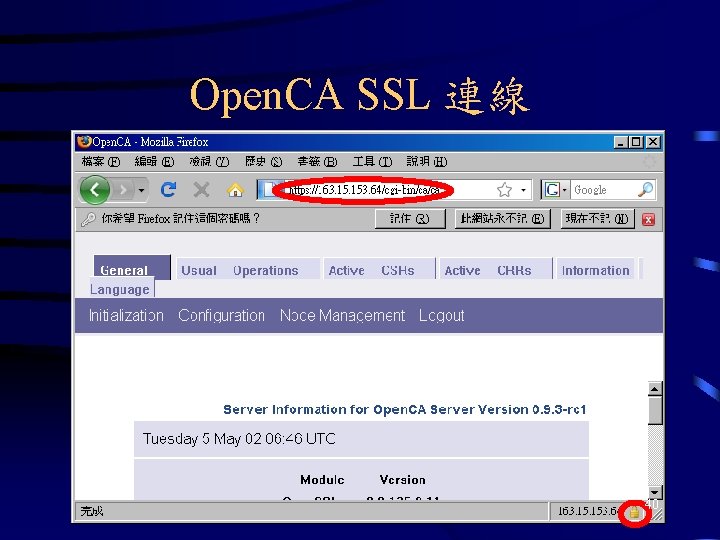Click the Firefox logo in title bar

(x=84, y=141)
